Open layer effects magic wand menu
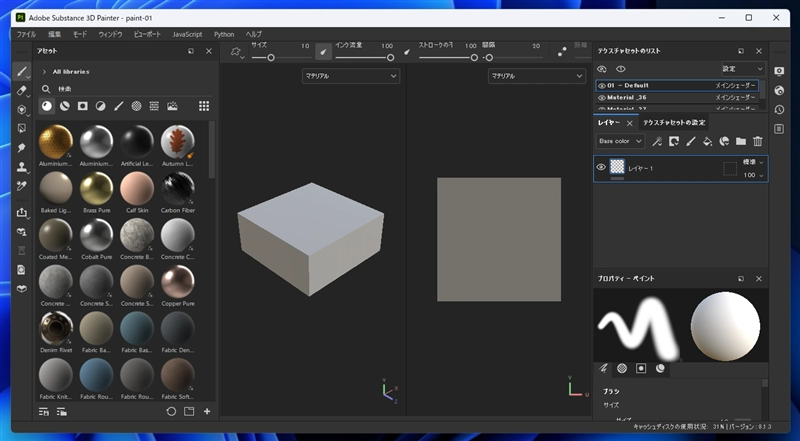The image size is (800, 441). click(x=657, y=141)
